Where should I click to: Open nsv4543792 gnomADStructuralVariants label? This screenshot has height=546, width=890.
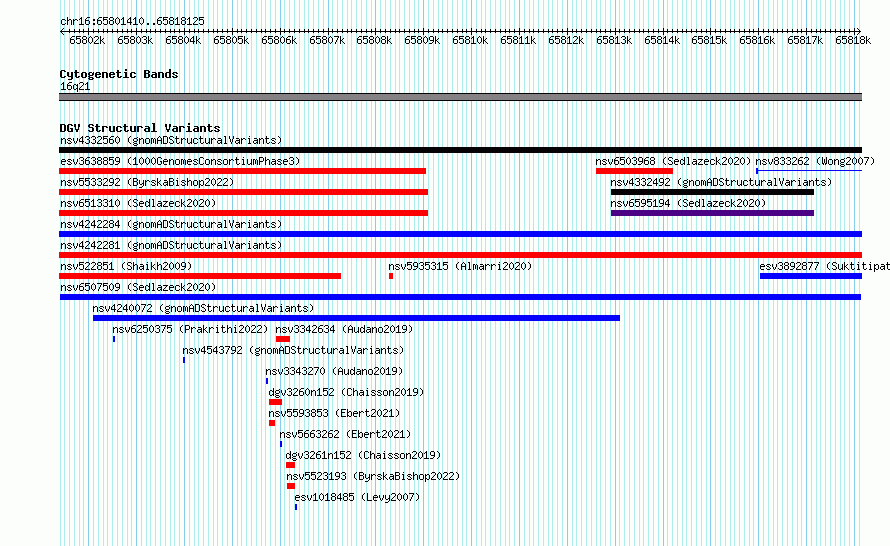(293, 350)
